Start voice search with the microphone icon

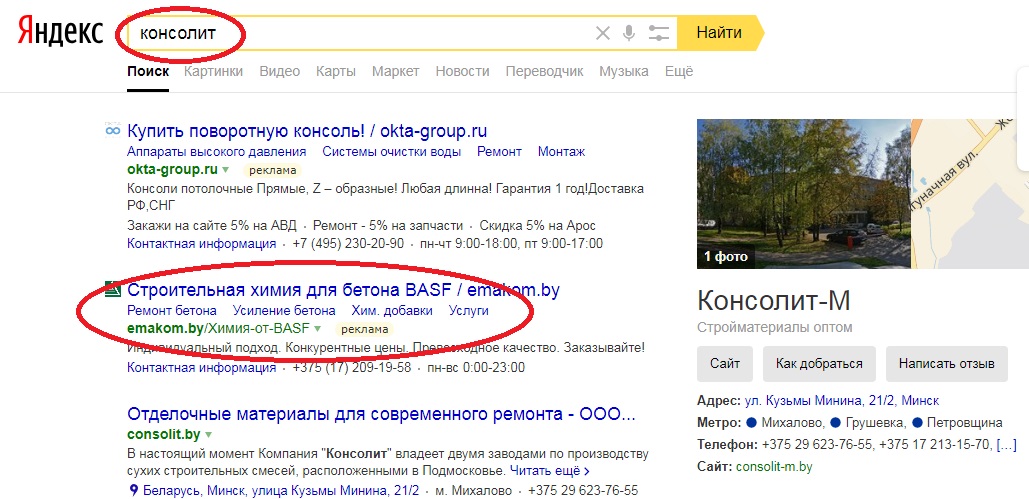[629, 33]
